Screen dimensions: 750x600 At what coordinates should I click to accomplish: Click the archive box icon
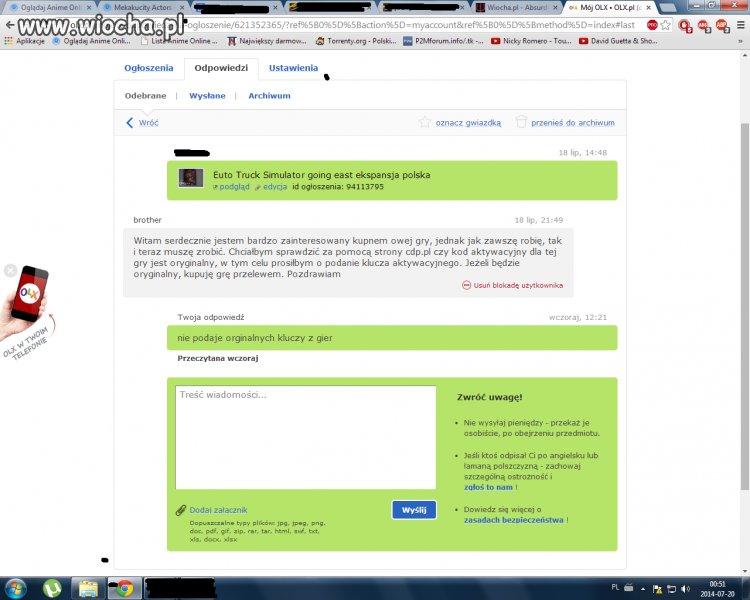click(x=521, y=122)
